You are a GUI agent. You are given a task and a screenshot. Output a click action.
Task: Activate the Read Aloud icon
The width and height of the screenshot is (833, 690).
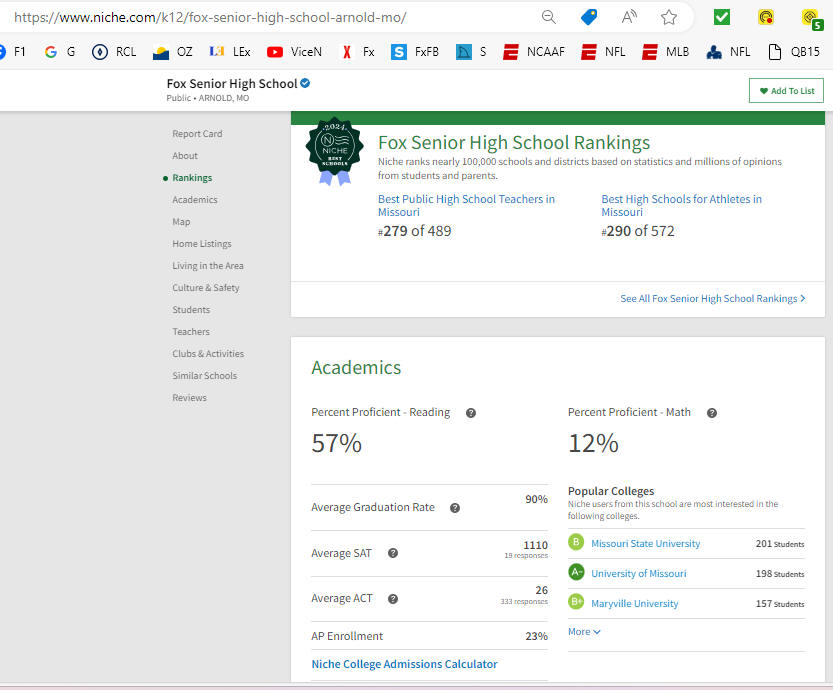629,17
